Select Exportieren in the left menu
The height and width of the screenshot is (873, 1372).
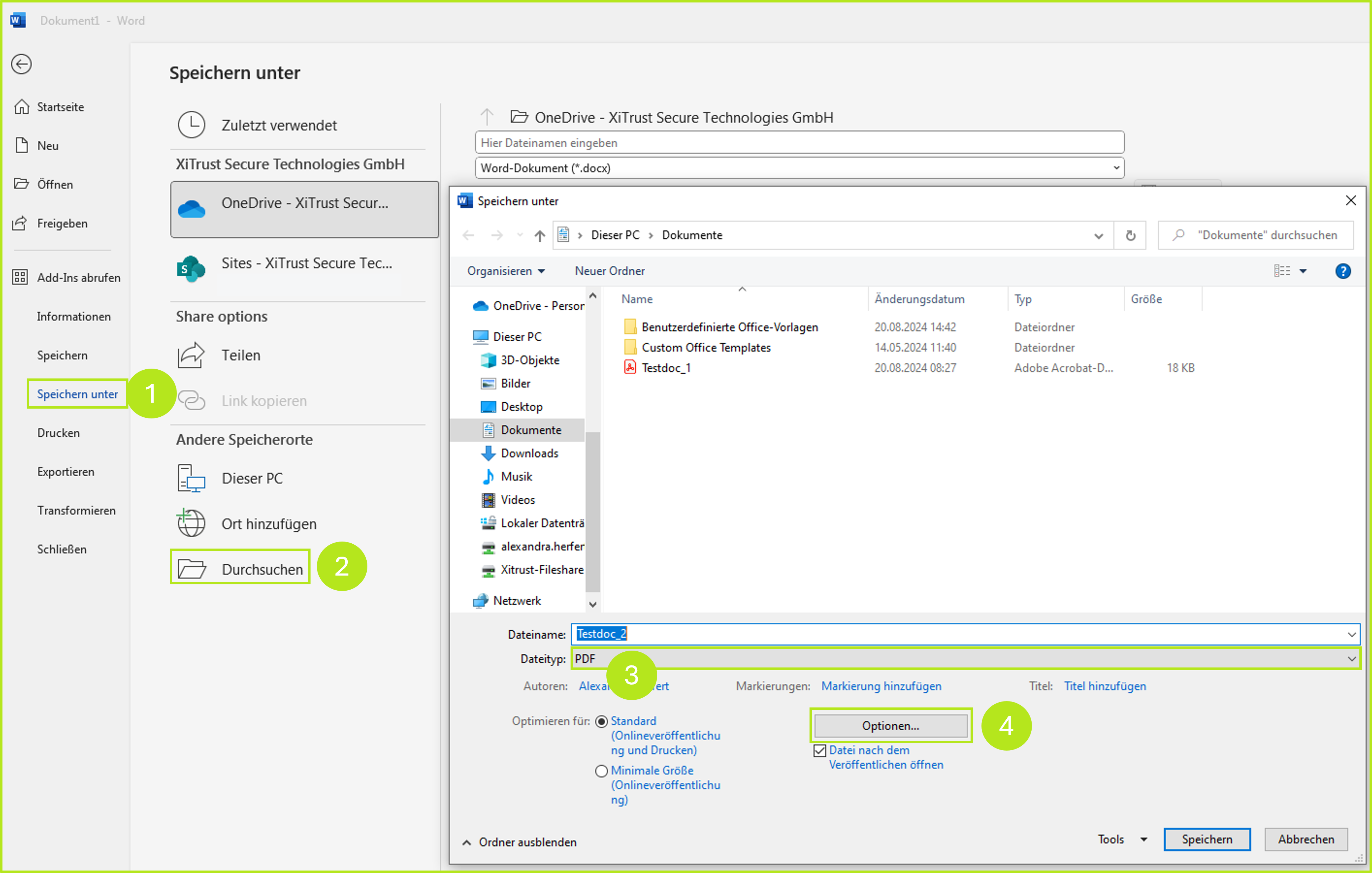66,471
